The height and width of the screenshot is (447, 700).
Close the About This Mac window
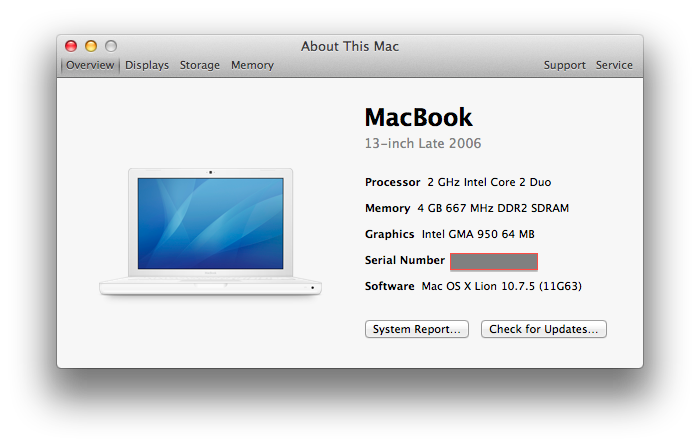(71, 46)
